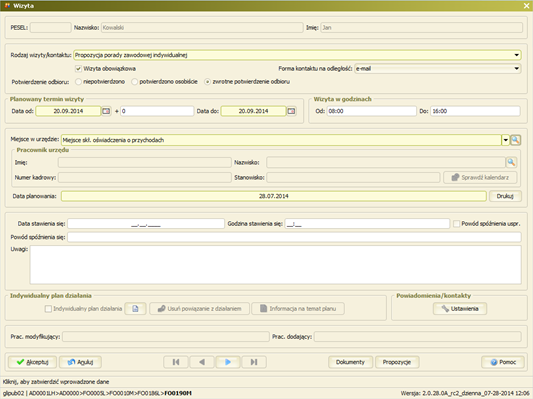Tick Indywidualny plan działania checkbox
This screenshot has width=533, height=399.
pos(48,309)
